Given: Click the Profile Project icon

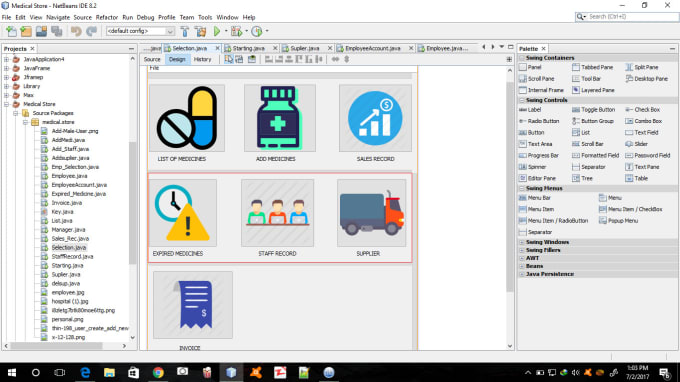Looking at the screenshot, I should pyautogui.click(x=257, y=31).
